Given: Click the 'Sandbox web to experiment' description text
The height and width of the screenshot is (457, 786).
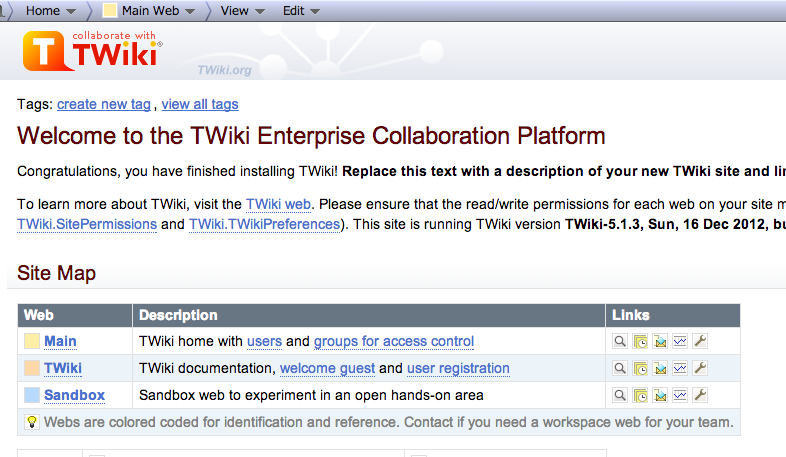Looking at the screenshot, I should (x=311, y=395).
